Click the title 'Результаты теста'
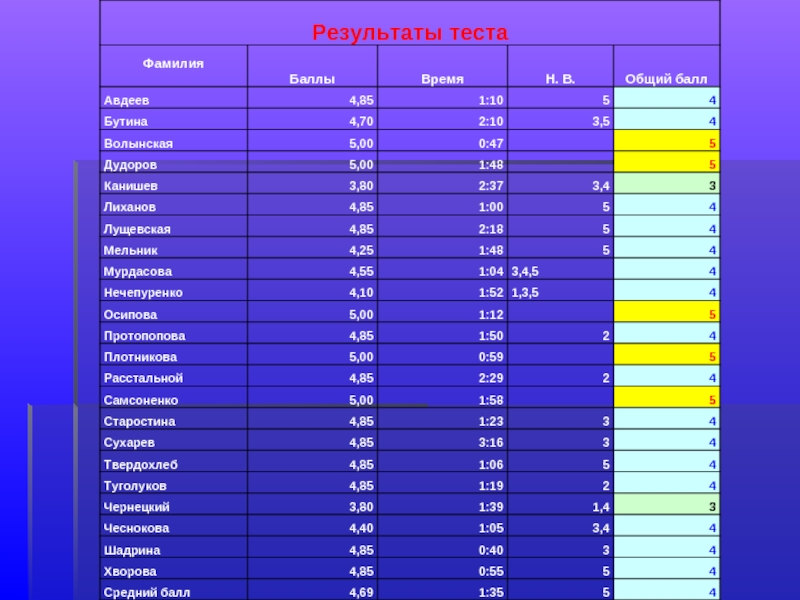The image size is (800, 600). click(410, 33)
